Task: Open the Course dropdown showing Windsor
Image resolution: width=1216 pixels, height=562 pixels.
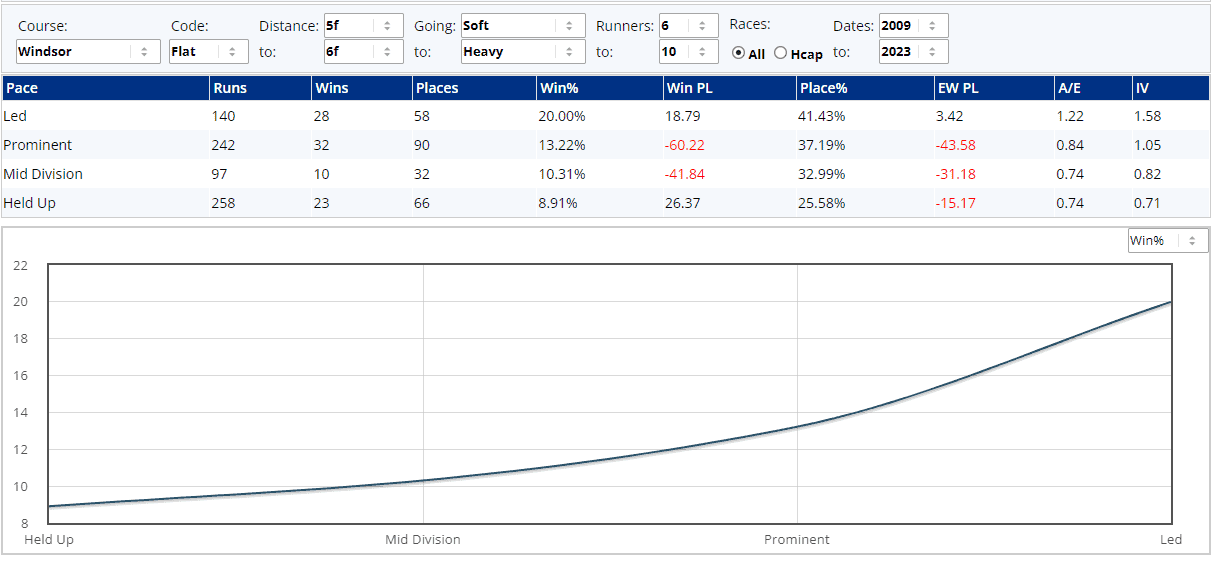Action: [88, 51]
